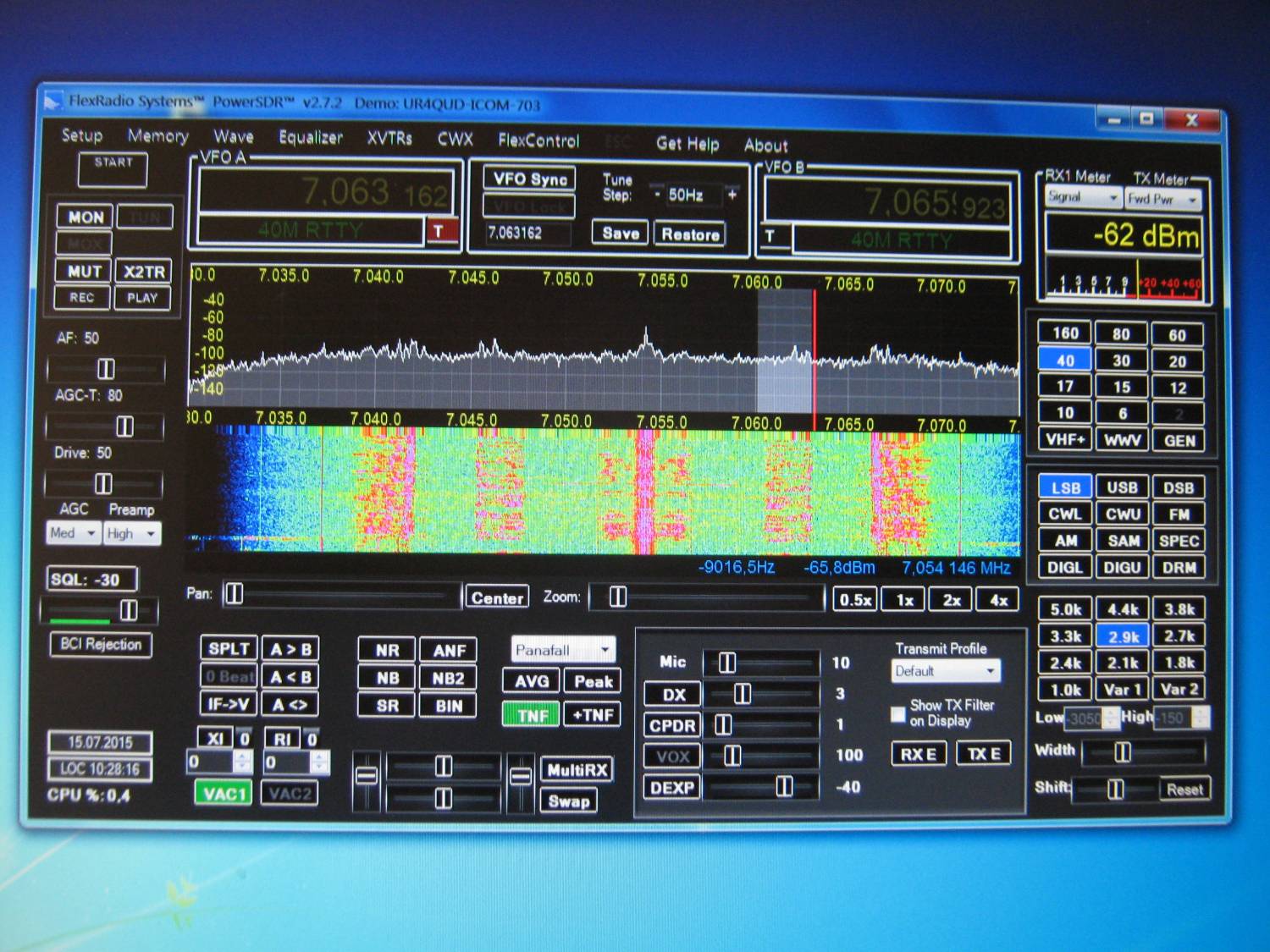Image resolution: width=1270 pixels, height=952 pixels.
Task: Check Show TX Filter on Display
Action: coord(898,713)
